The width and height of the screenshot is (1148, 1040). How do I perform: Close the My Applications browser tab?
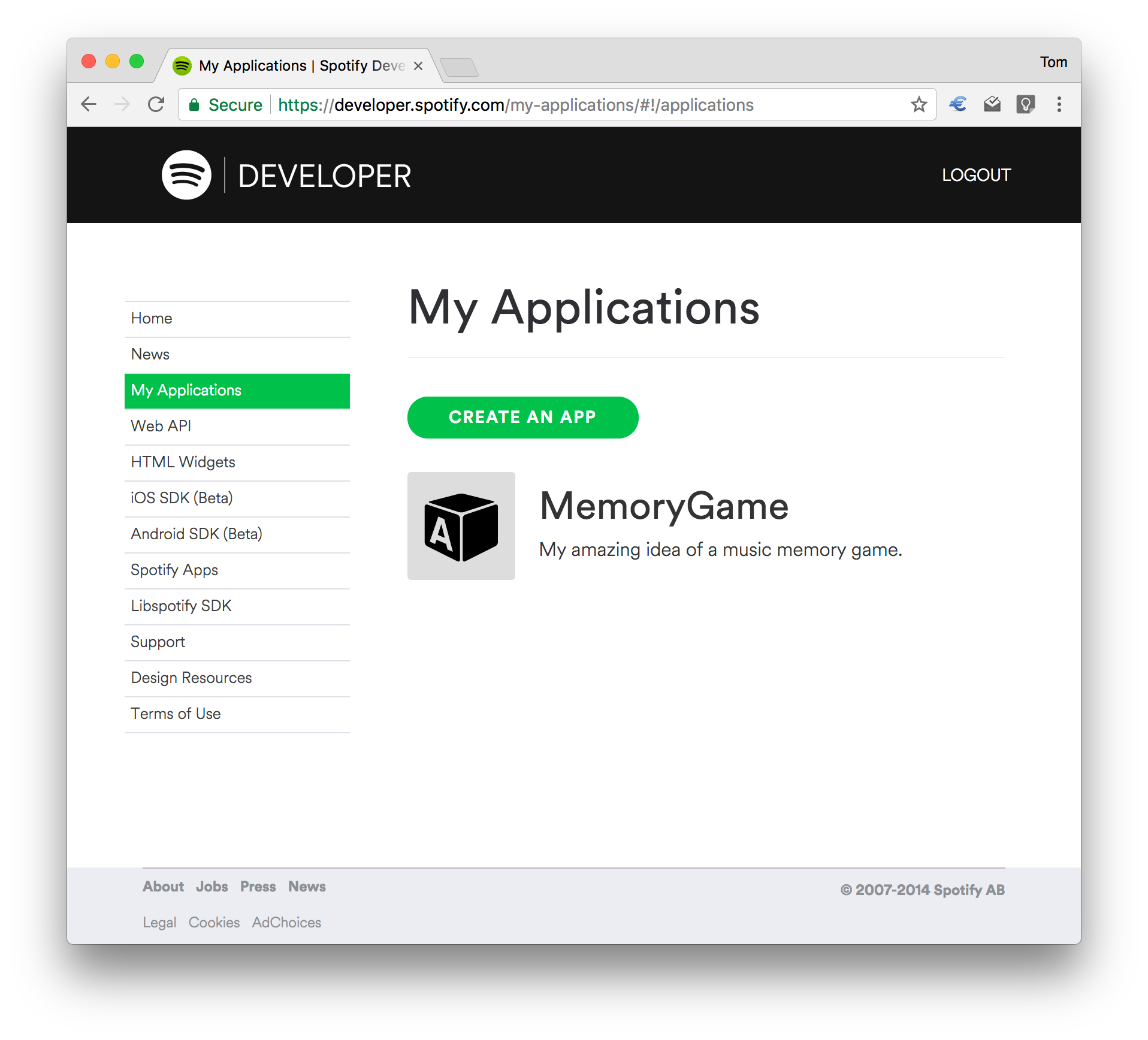pos(418,66)
